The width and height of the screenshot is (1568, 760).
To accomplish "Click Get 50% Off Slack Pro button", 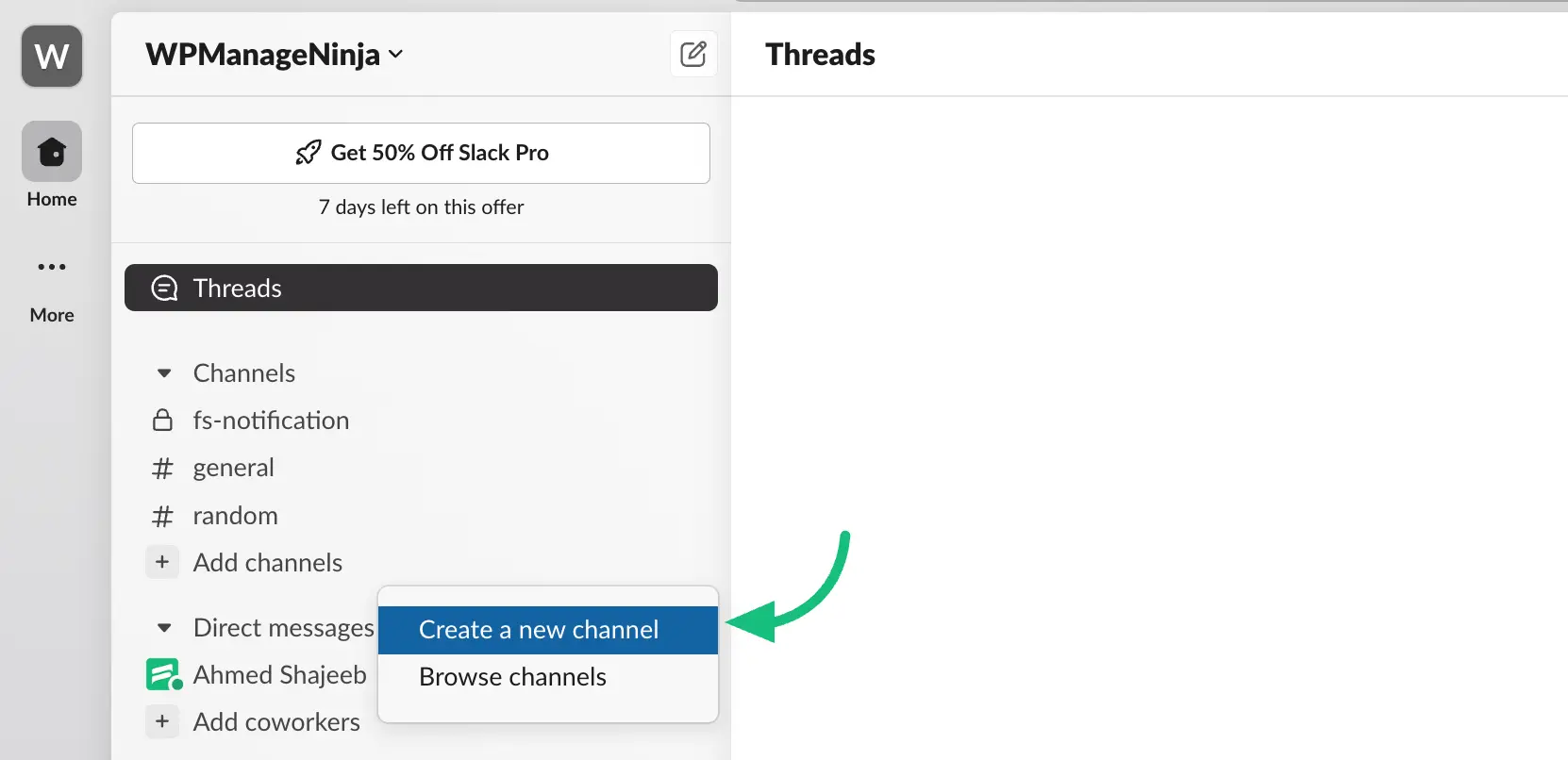I will click(421, 153).
